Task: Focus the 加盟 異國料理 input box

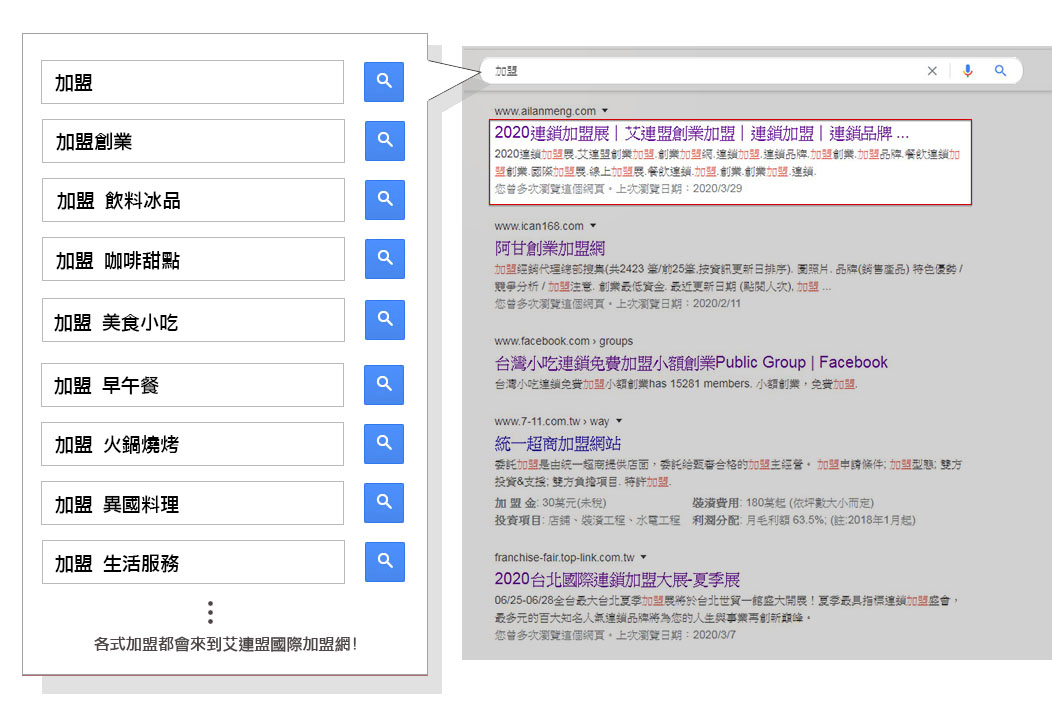Action: click(x=192, y=504)
